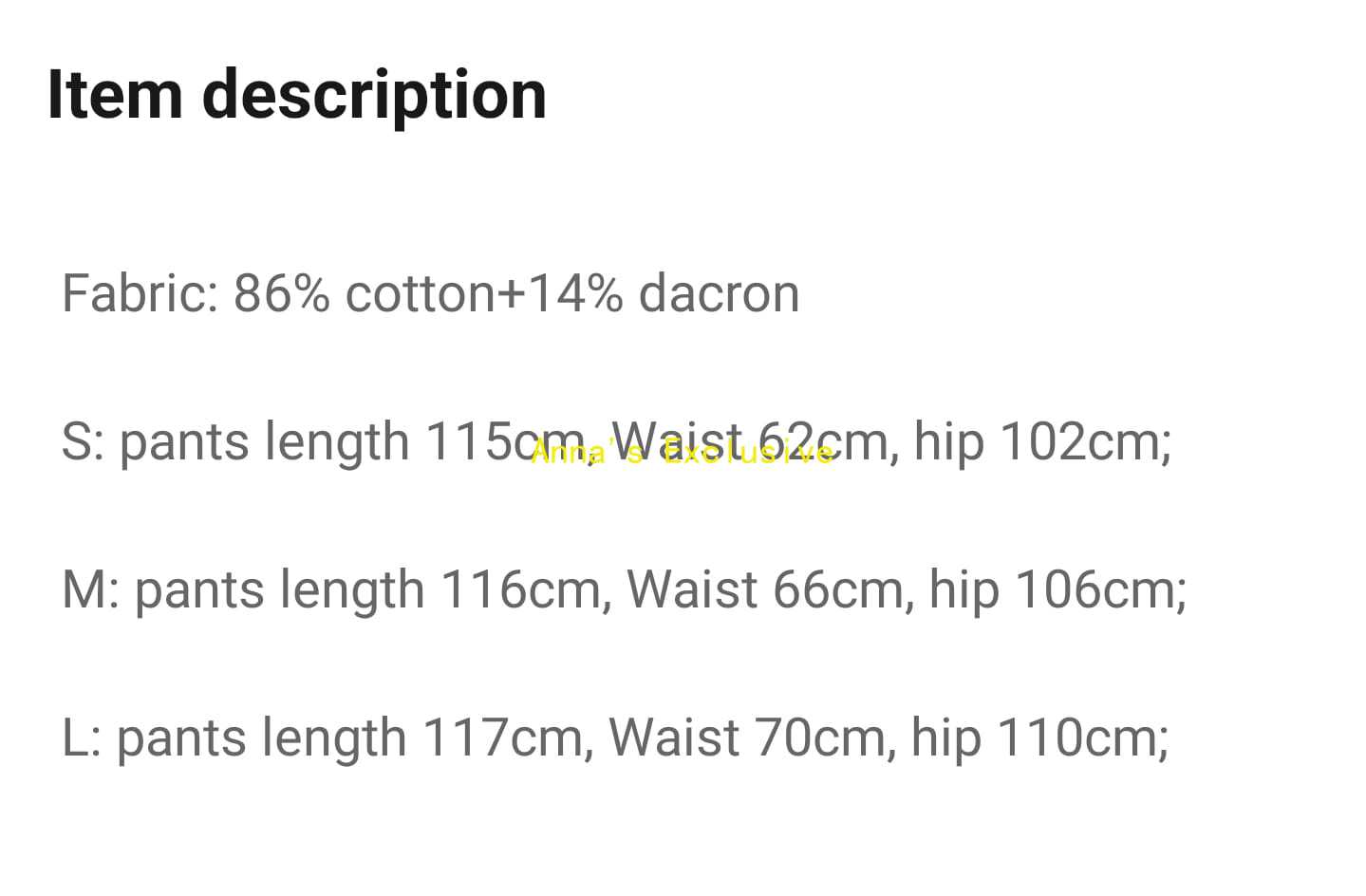1366x896 pixels.
Task: Click "pants length" in the M row
Action: (x=279, y=589)
